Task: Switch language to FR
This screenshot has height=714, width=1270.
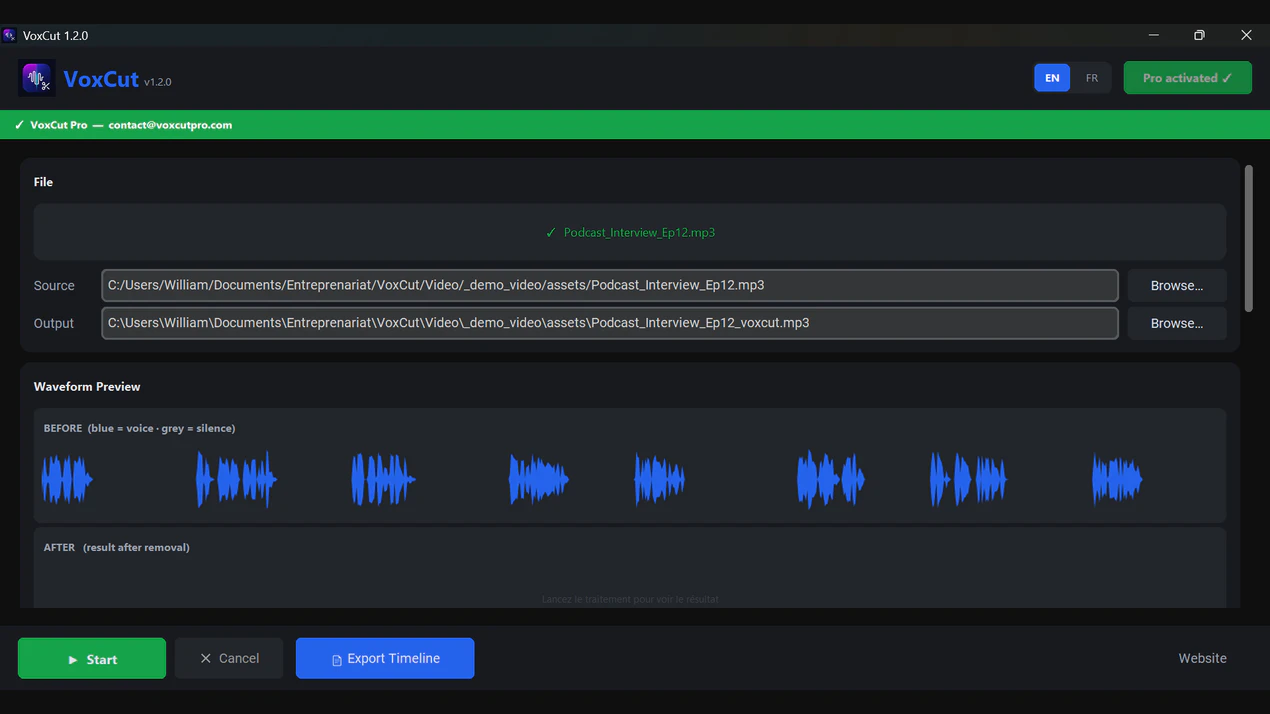Action: (1091, 78)
